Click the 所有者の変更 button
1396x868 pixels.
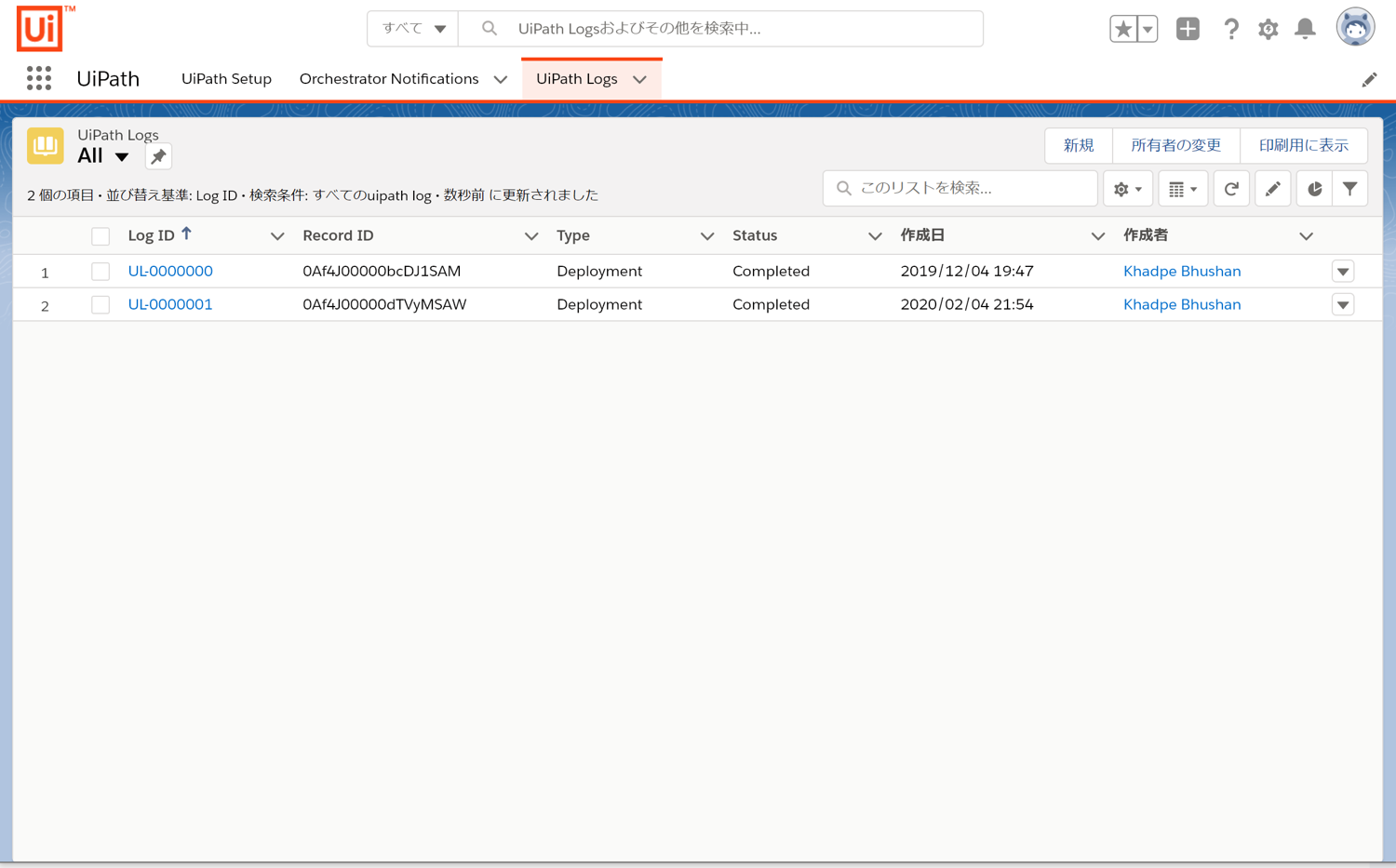pos(1176,145)
